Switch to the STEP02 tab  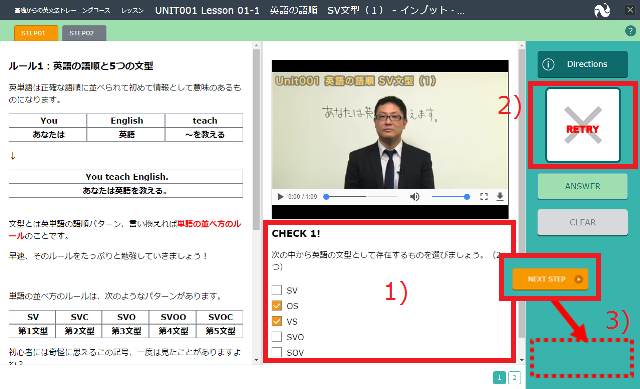[84, 33]
